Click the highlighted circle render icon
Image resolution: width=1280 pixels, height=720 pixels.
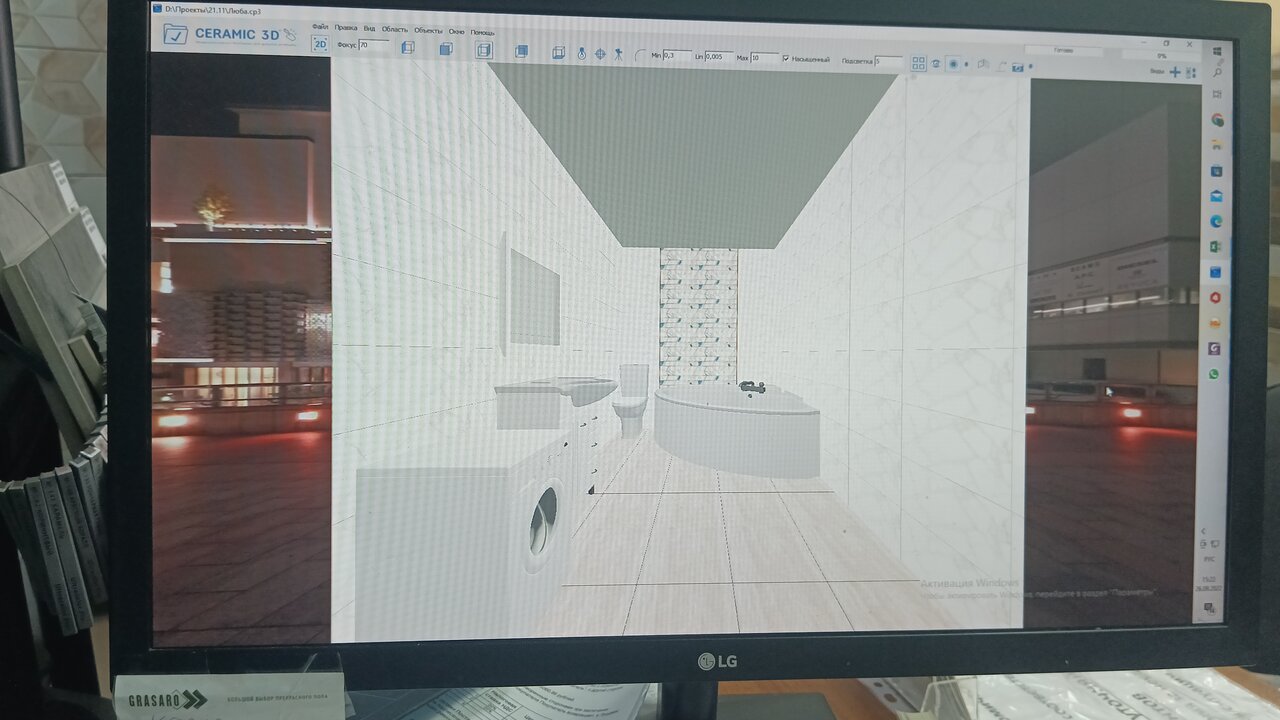tap(953, 64)
